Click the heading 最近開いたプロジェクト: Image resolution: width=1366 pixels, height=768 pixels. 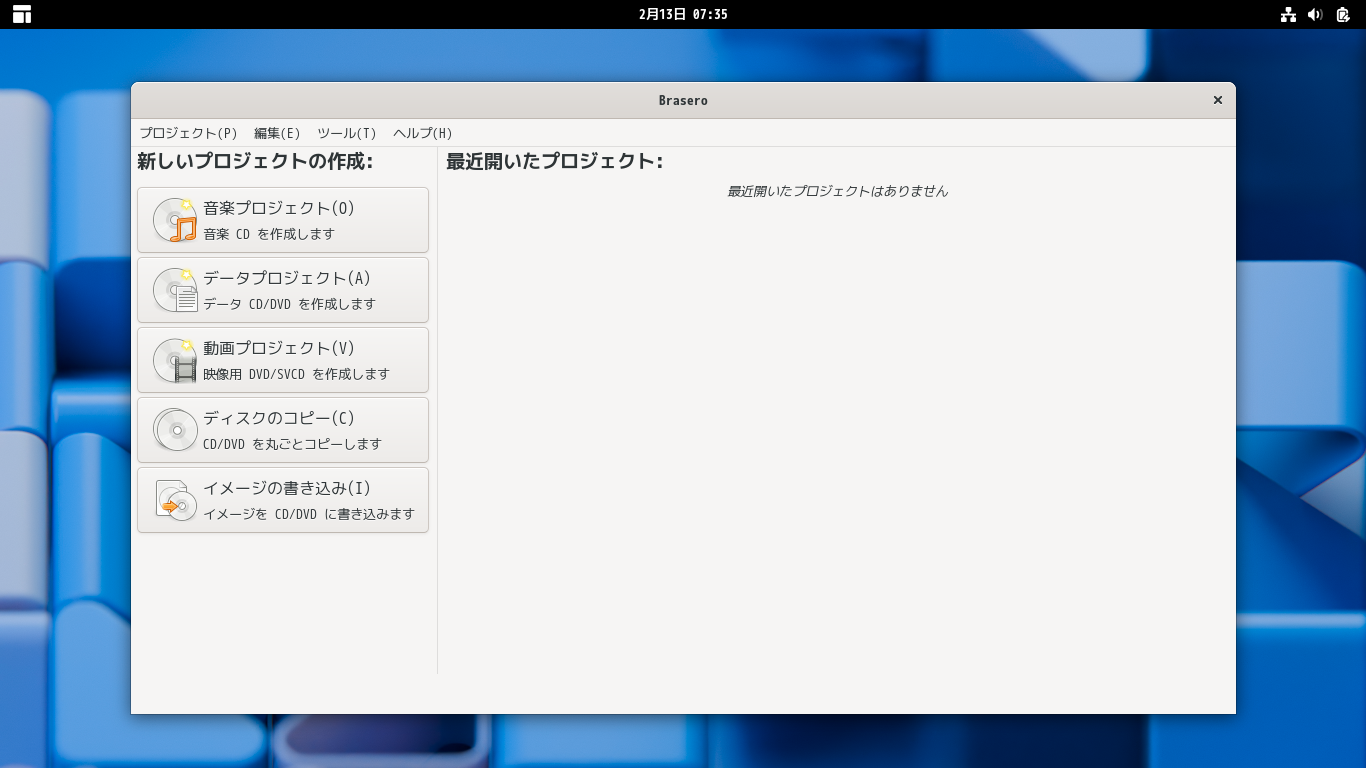click(x=555, y=161)
